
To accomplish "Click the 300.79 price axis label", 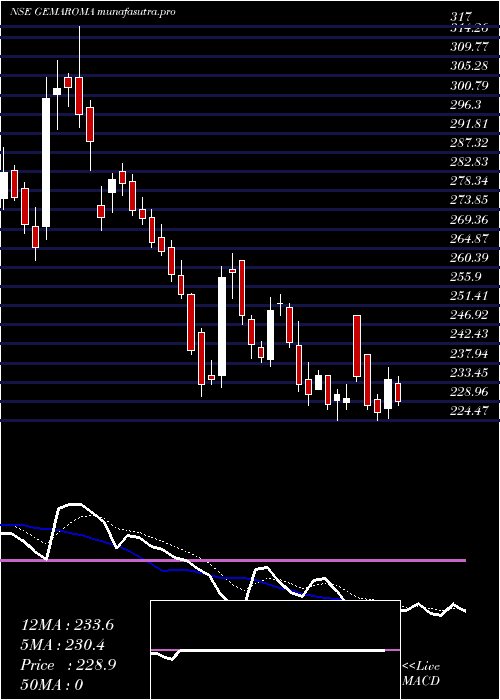I will (x=469, y=85).
